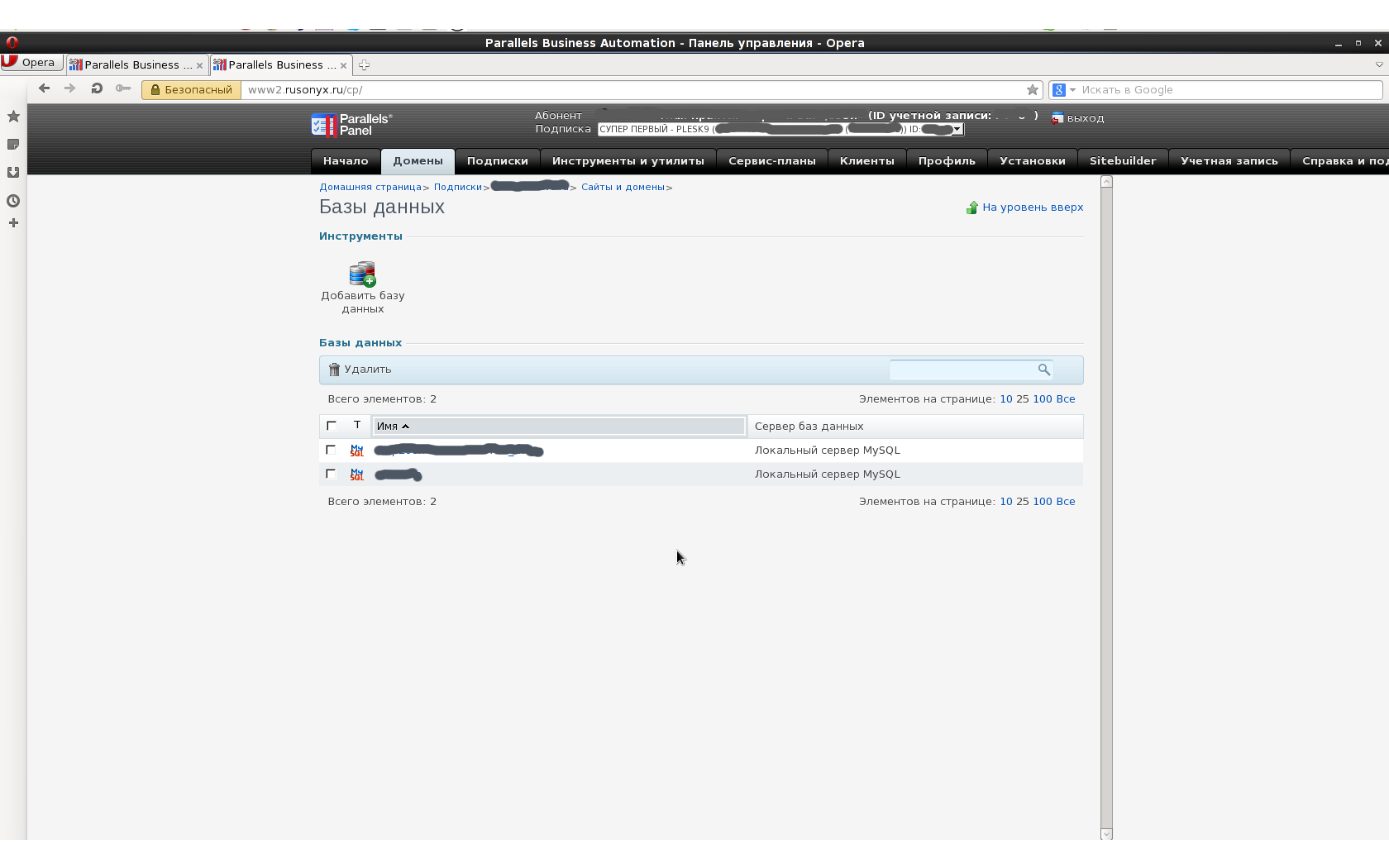Click the Parallels Panel logo
1389x868 pixels.
point(352,125)
